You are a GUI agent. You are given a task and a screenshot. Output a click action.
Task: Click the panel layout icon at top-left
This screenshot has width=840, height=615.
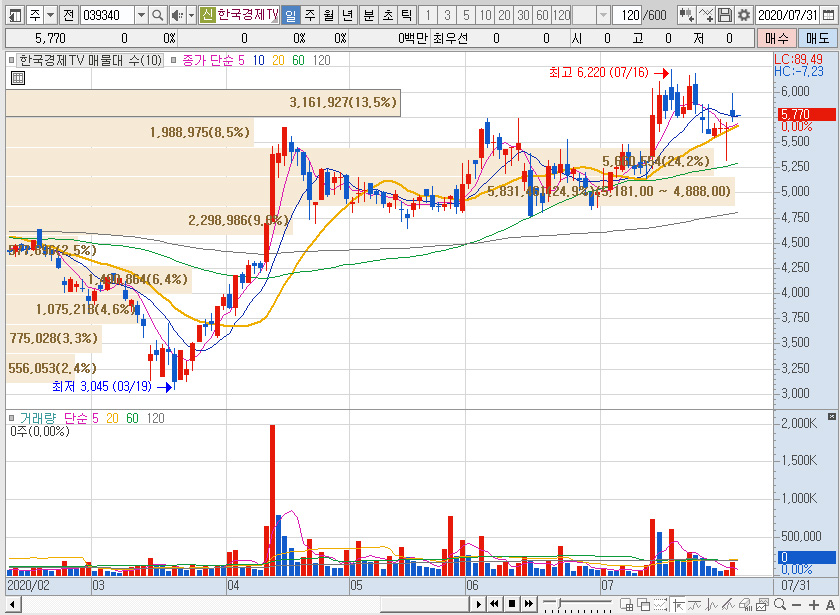[15, 15]
